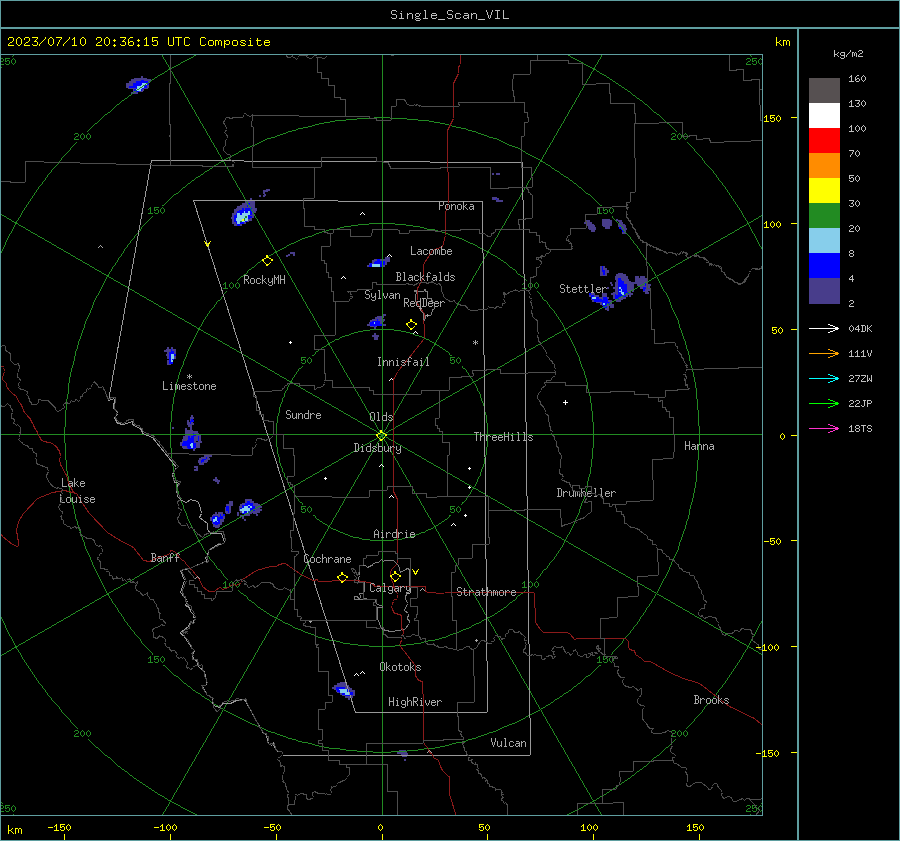
Task: Click the cyan 27ZW arrow icon
Action: (824, 378)
